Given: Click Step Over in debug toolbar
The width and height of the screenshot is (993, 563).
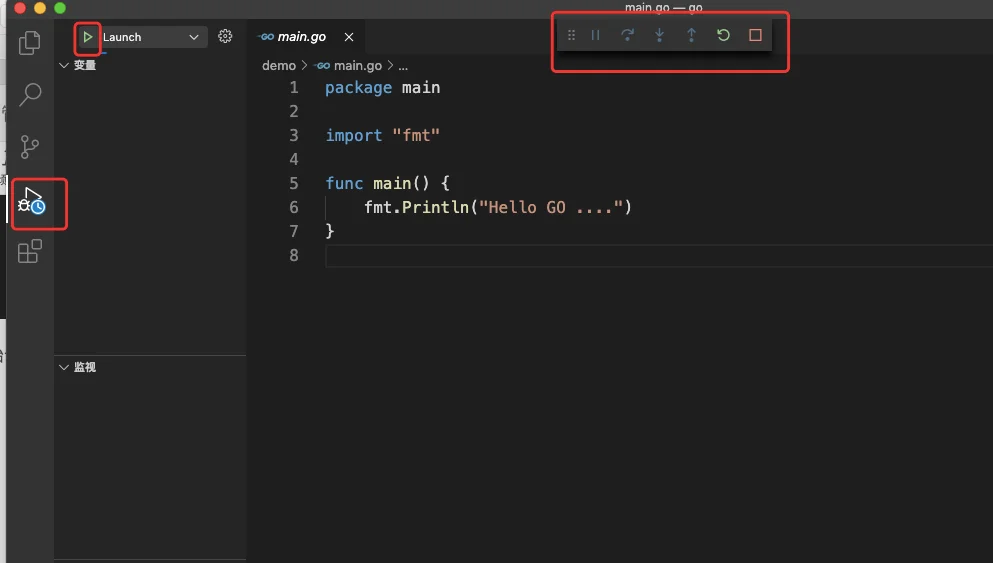Looking at the screenshot, I should (627, 35).
